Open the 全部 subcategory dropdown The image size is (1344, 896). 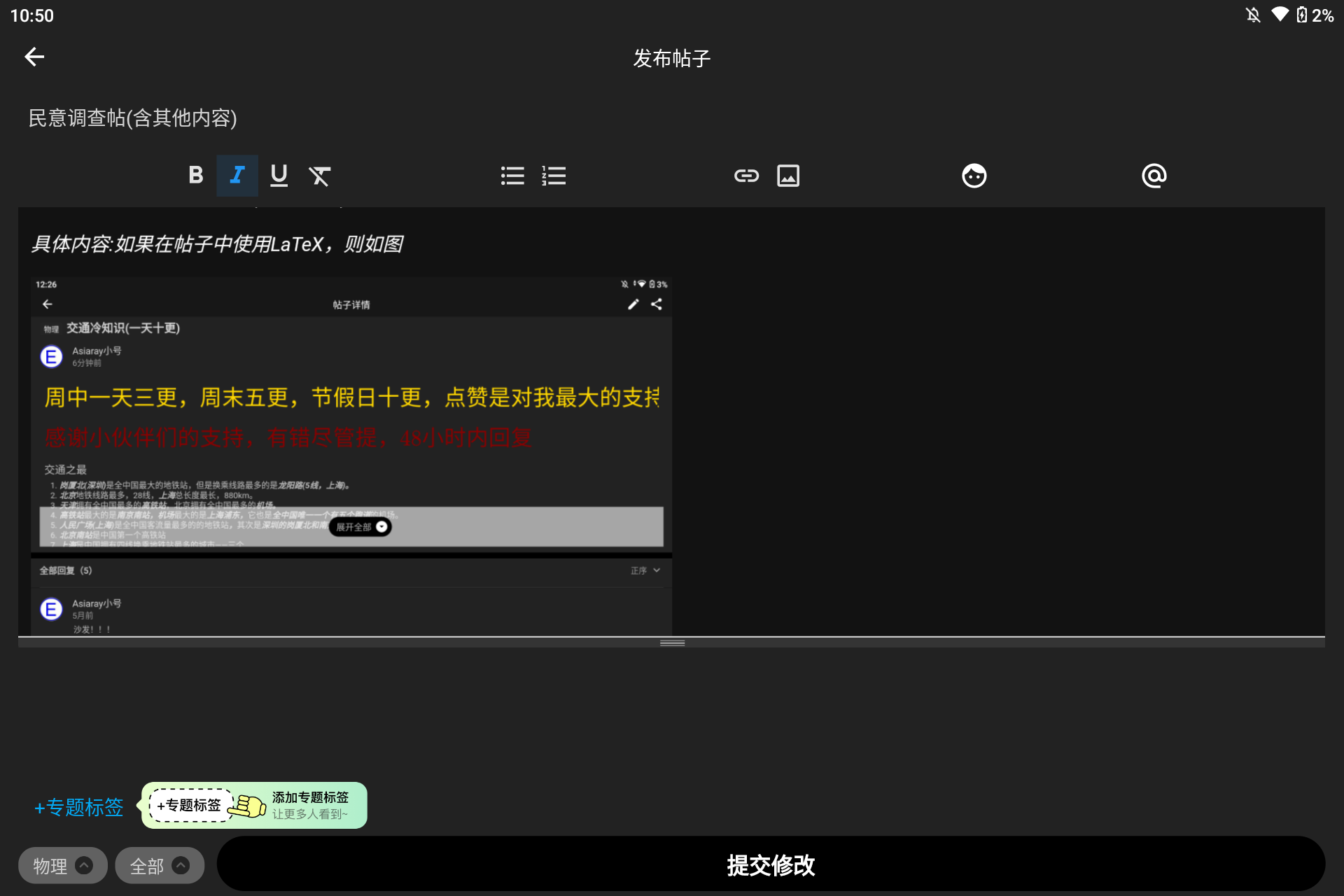coord(160,866)
